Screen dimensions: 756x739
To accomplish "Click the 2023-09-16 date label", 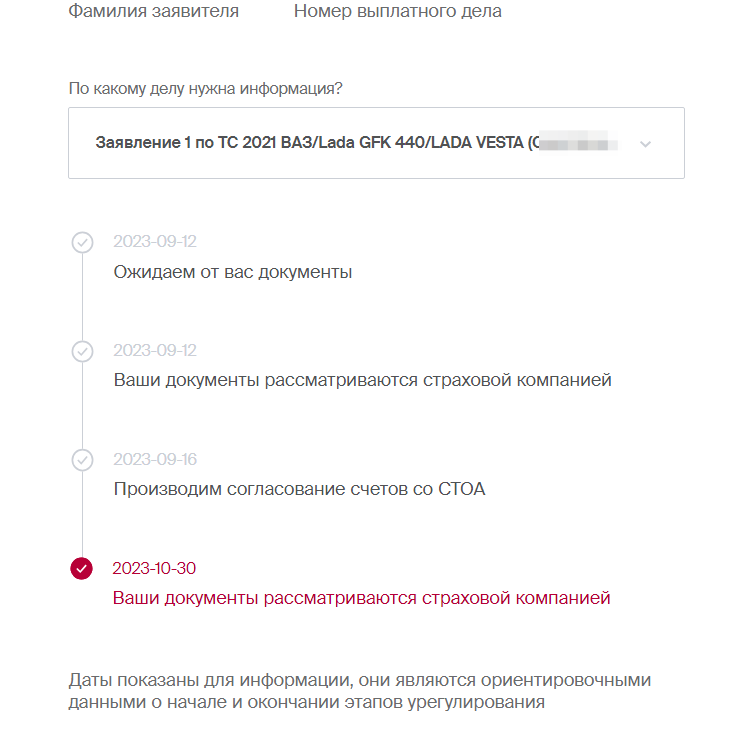I will (155, 459).
